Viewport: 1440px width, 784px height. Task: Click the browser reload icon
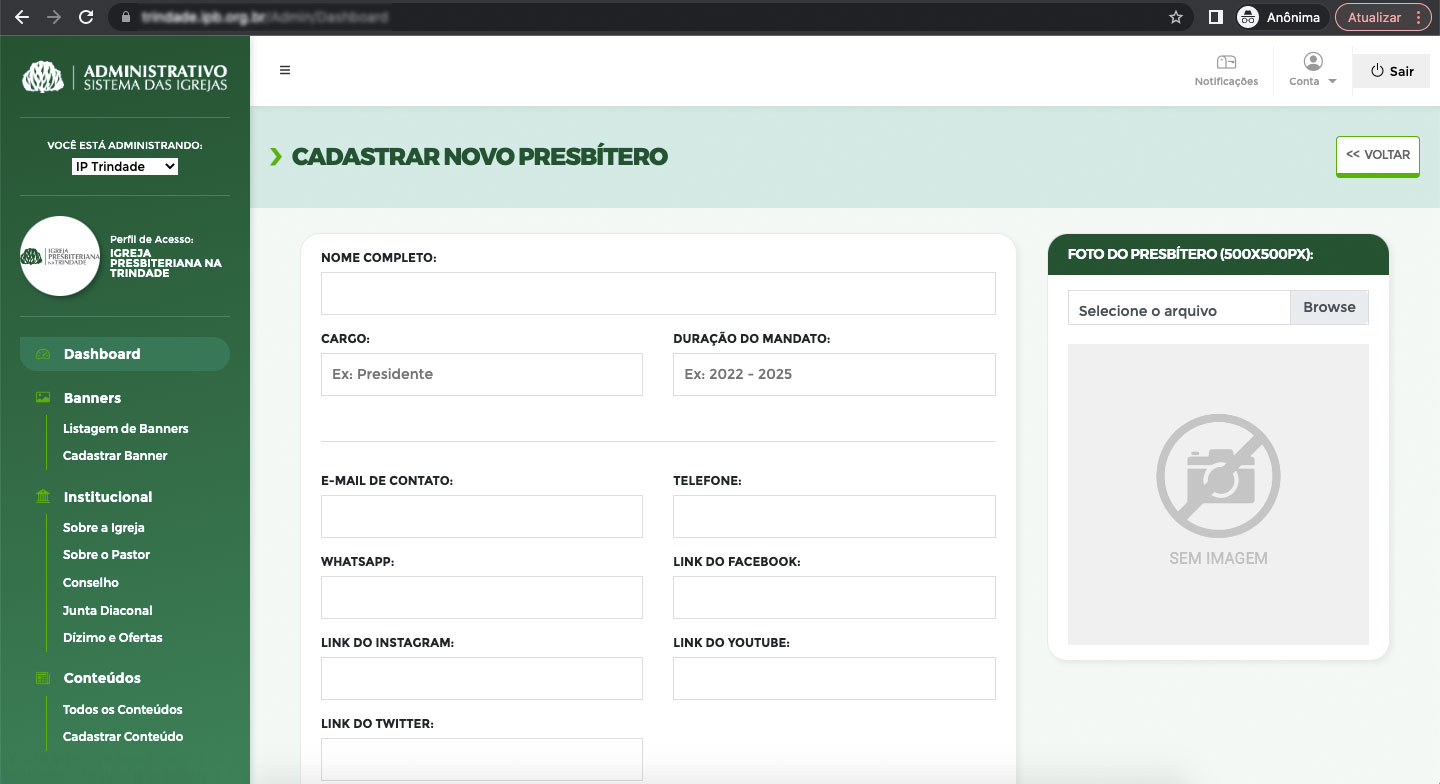click(x=86, y=17)
